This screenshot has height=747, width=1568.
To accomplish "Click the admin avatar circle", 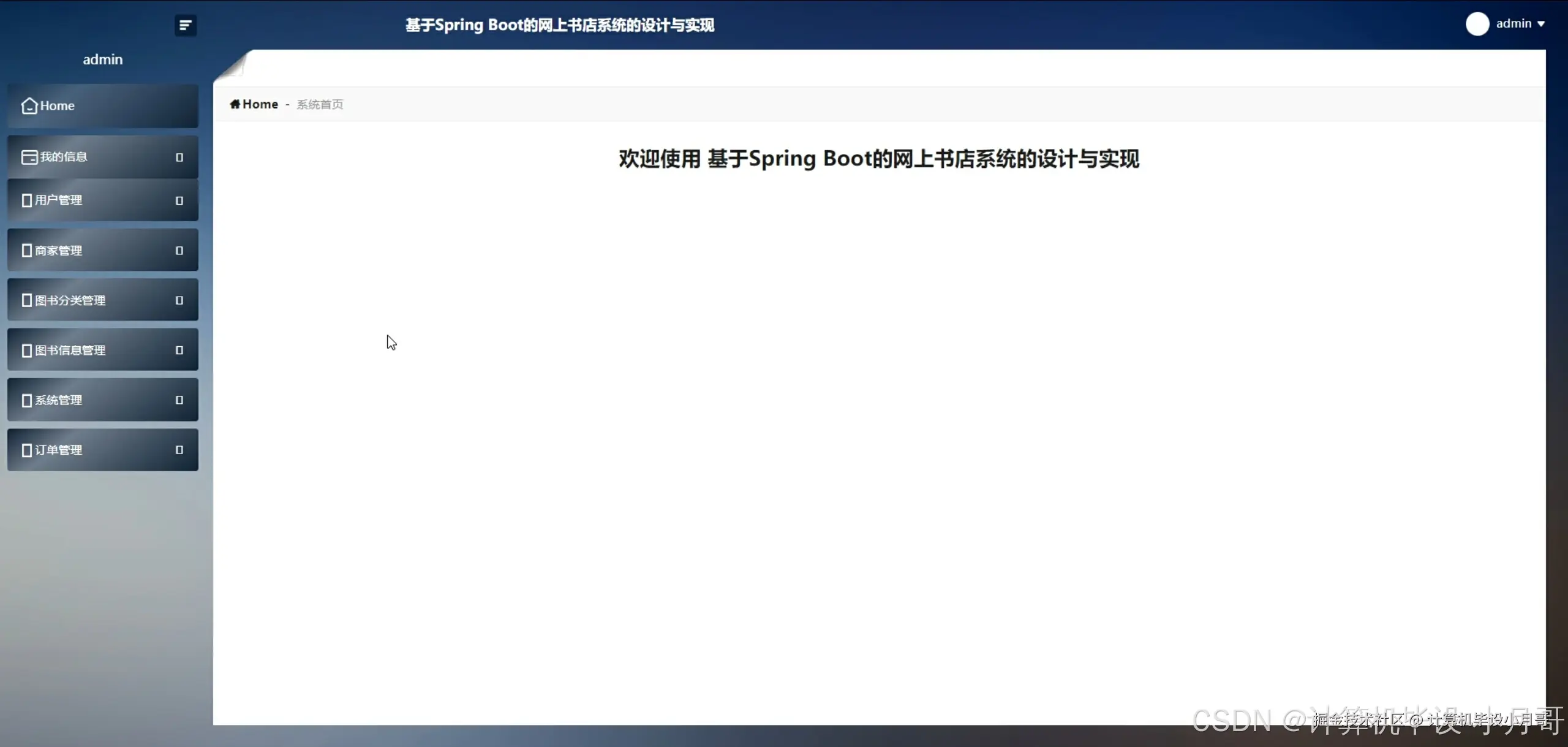I will point(1477,24).
